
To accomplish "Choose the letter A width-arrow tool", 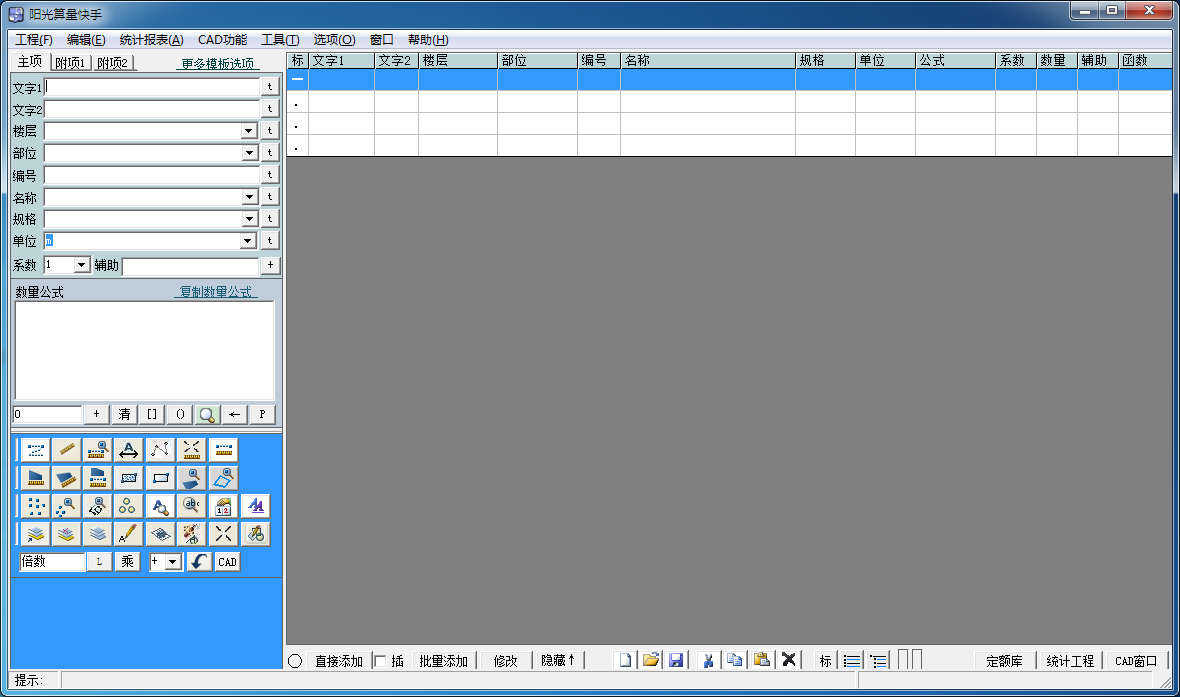I will [129, 450].
